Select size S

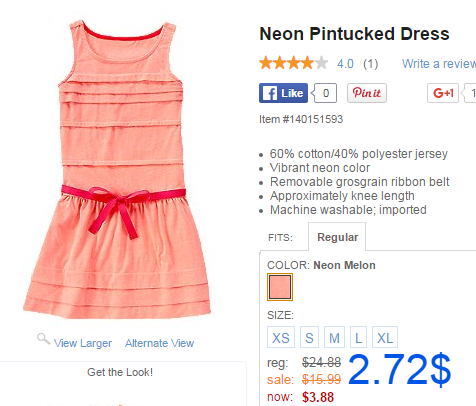pyautogui.click(x=309, y=337)
